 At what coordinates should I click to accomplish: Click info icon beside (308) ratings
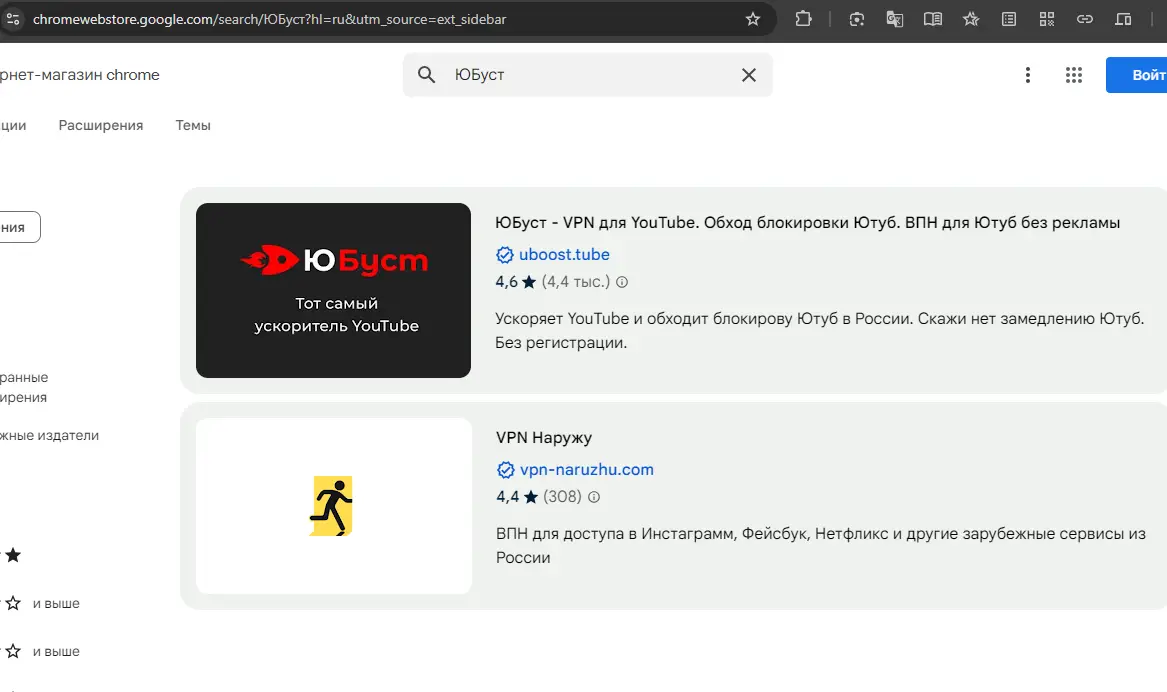(594, 497)
